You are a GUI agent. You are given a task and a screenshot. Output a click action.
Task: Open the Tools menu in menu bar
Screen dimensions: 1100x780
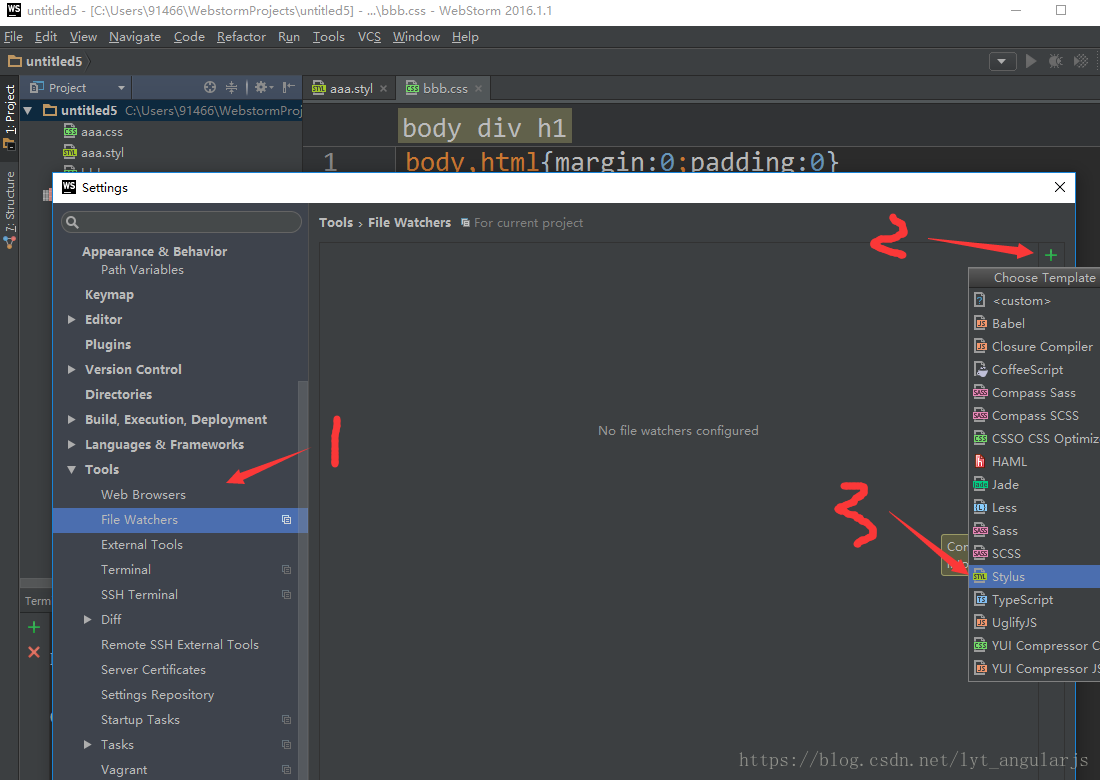(328, 36)
